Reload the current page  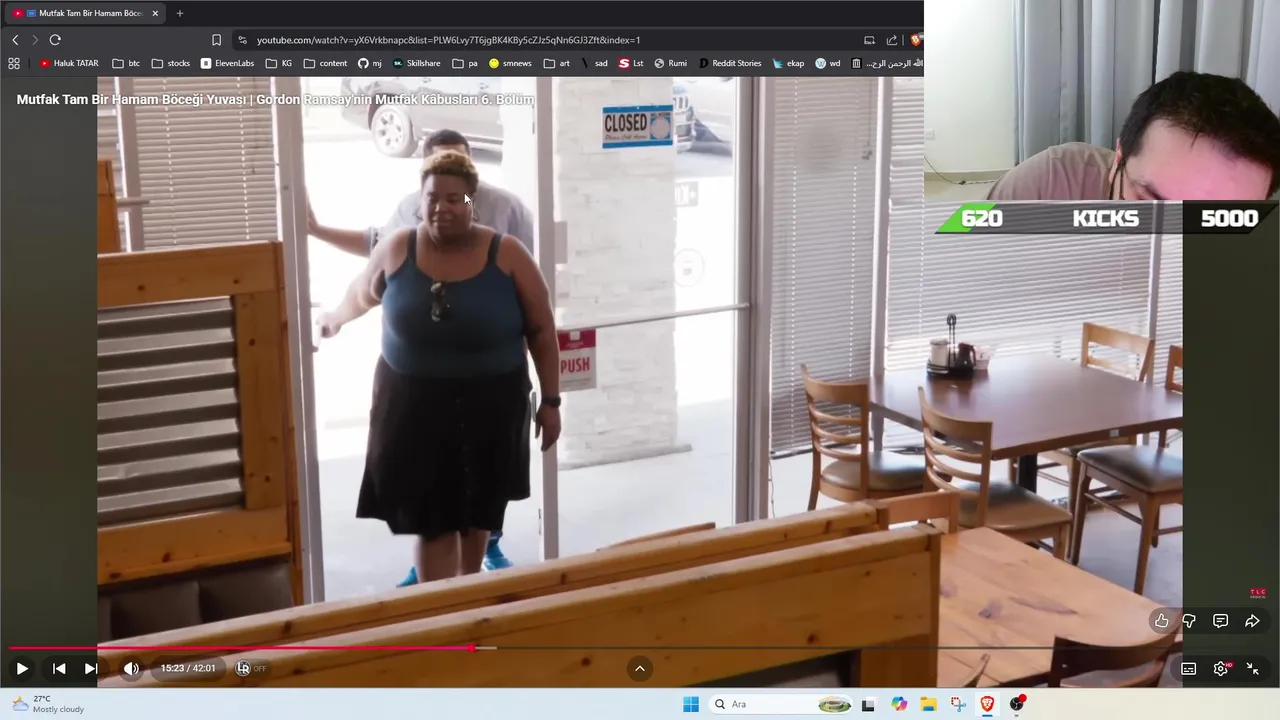pyautogui.click(x=55, y=40)
